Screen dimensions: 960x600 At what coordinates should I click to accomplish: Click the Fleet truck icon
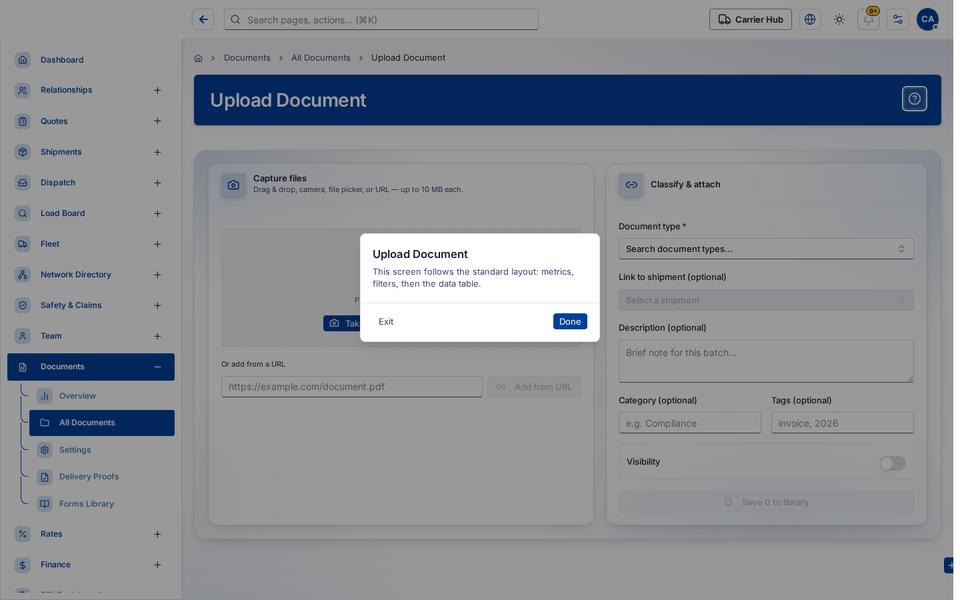[x=23, y=244]
